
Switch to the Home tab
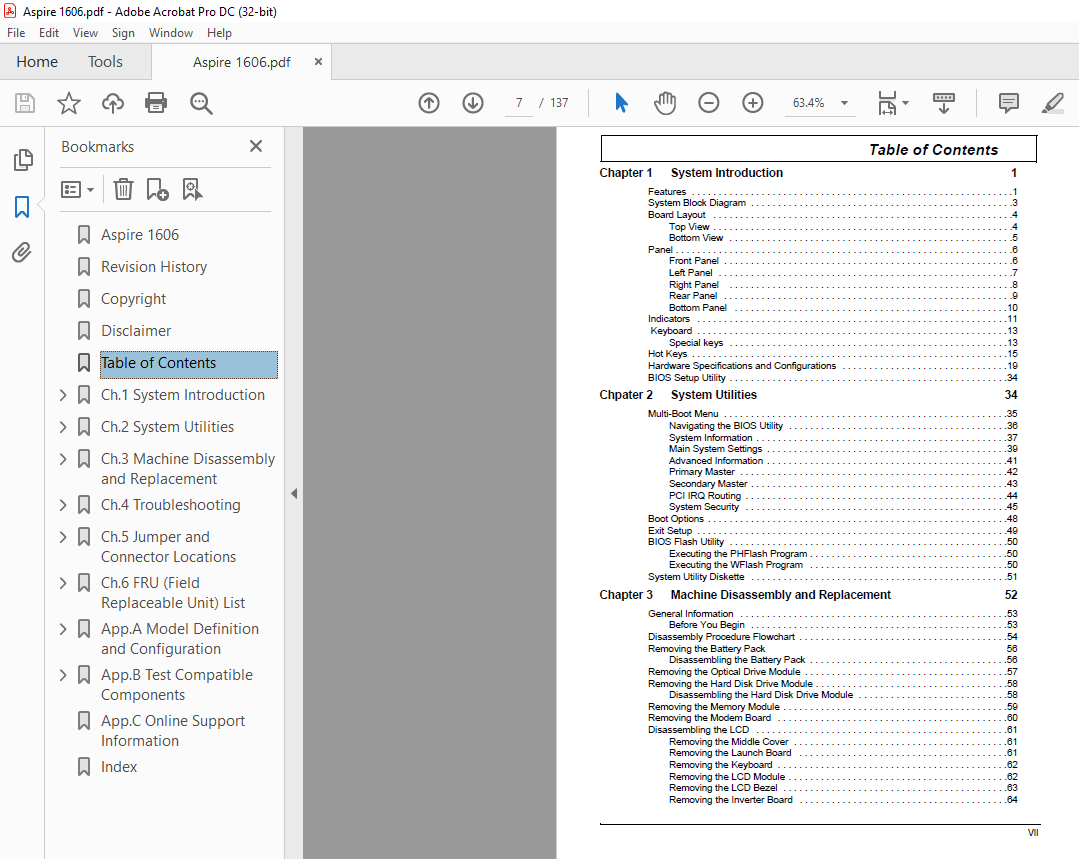click(x=37, y=62)
